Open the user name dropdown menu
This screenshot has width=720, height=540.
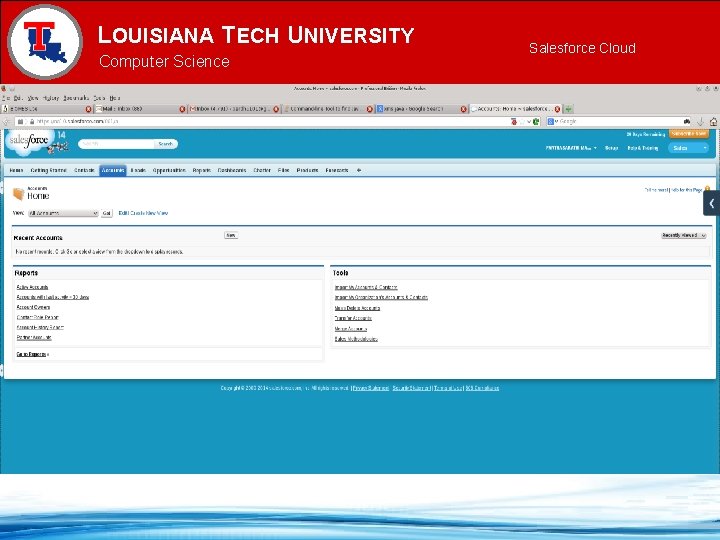coord(571,148)
